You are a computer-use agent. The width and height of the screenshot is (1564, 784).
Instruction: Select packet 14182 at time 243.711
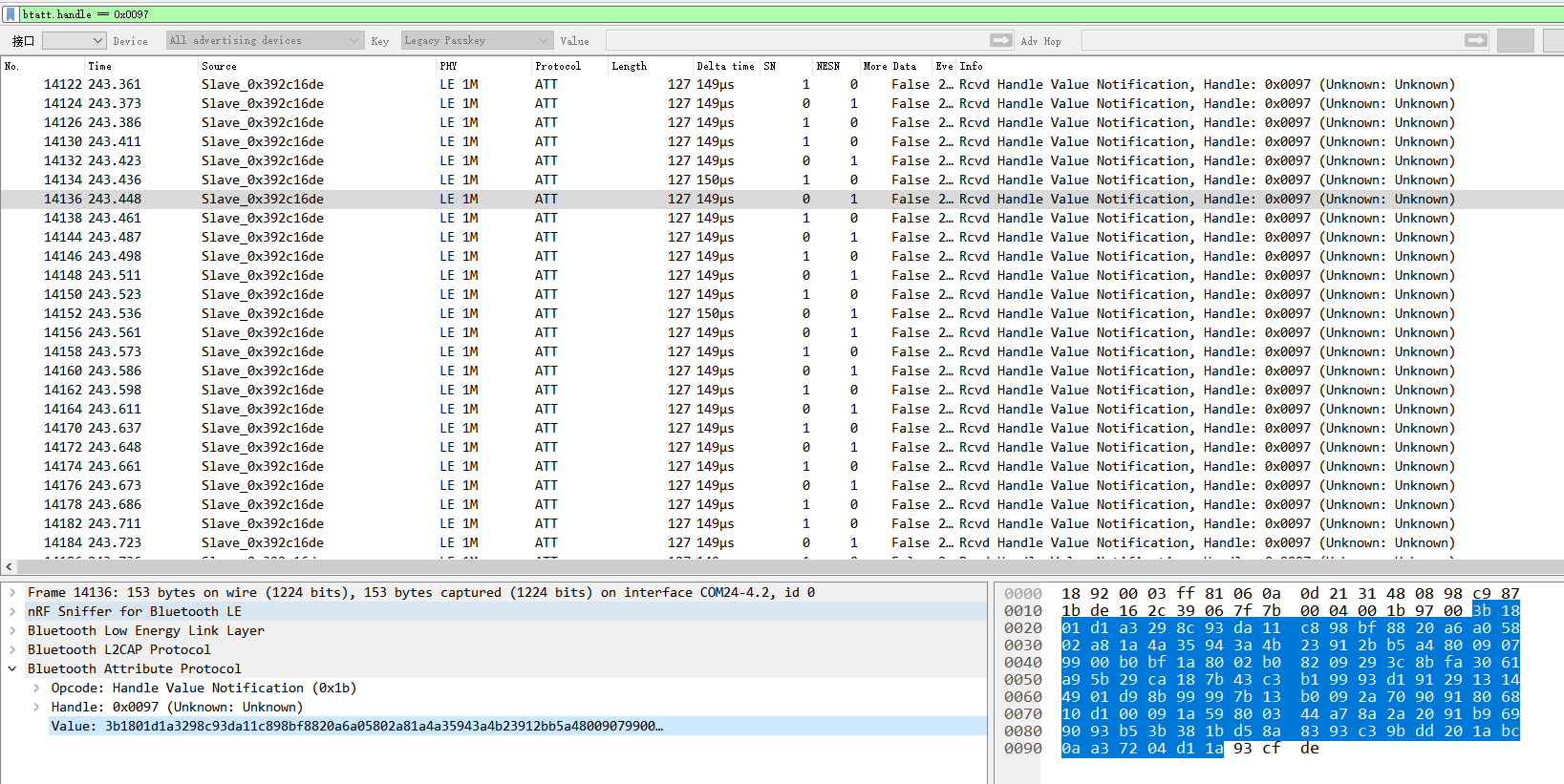pyautogui.click(x=782, y=523)
